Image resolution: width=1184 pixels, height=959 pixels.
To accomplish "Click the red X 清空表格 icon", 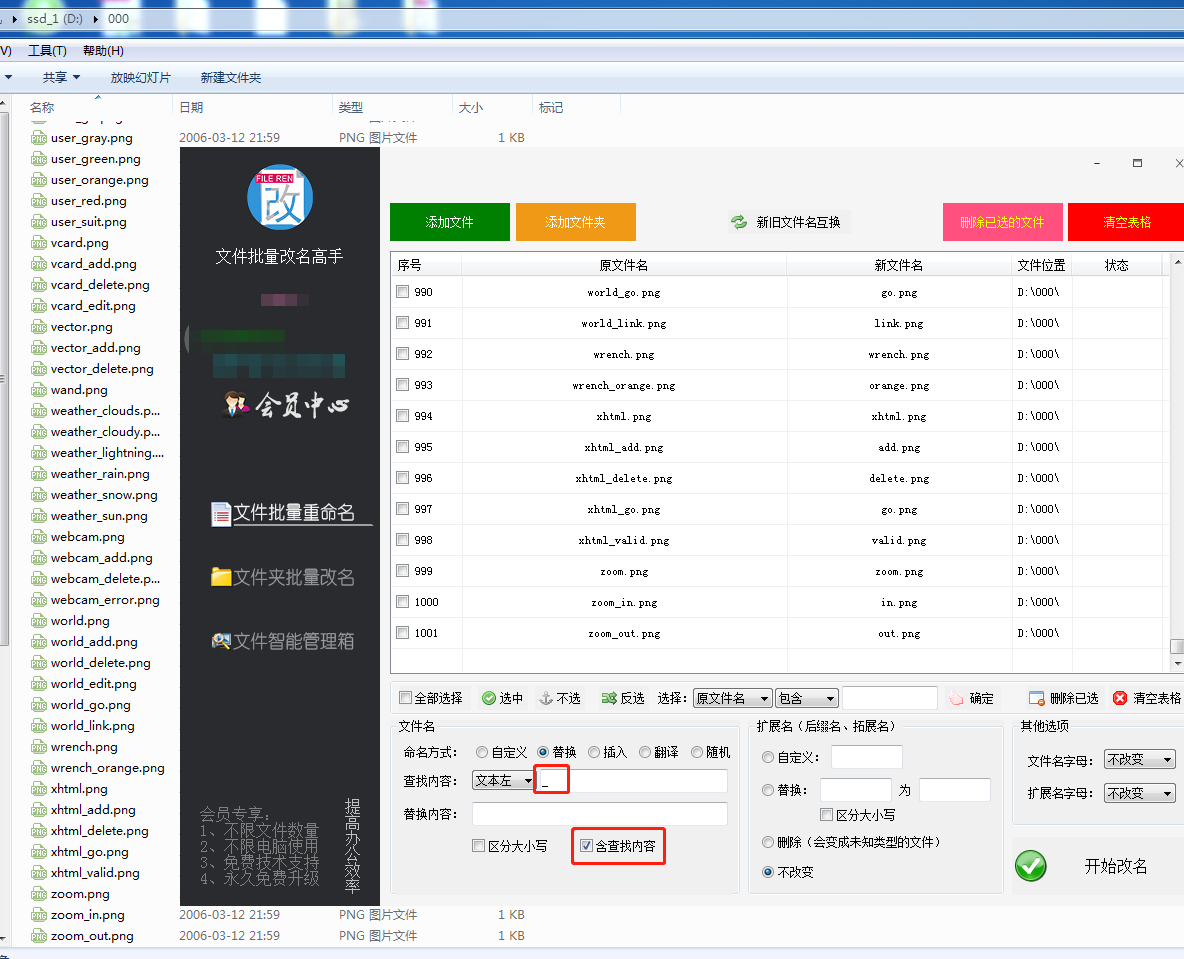I will [1120, 698].
